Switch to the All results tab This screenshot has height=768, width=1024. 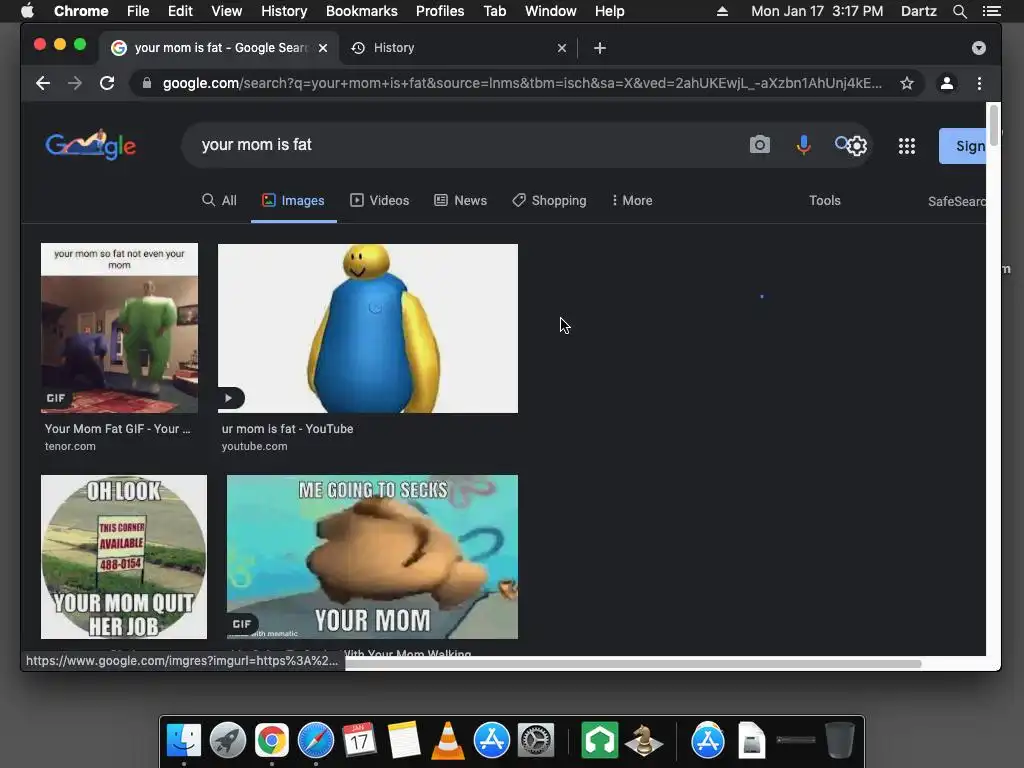click(x=219, y=200)
